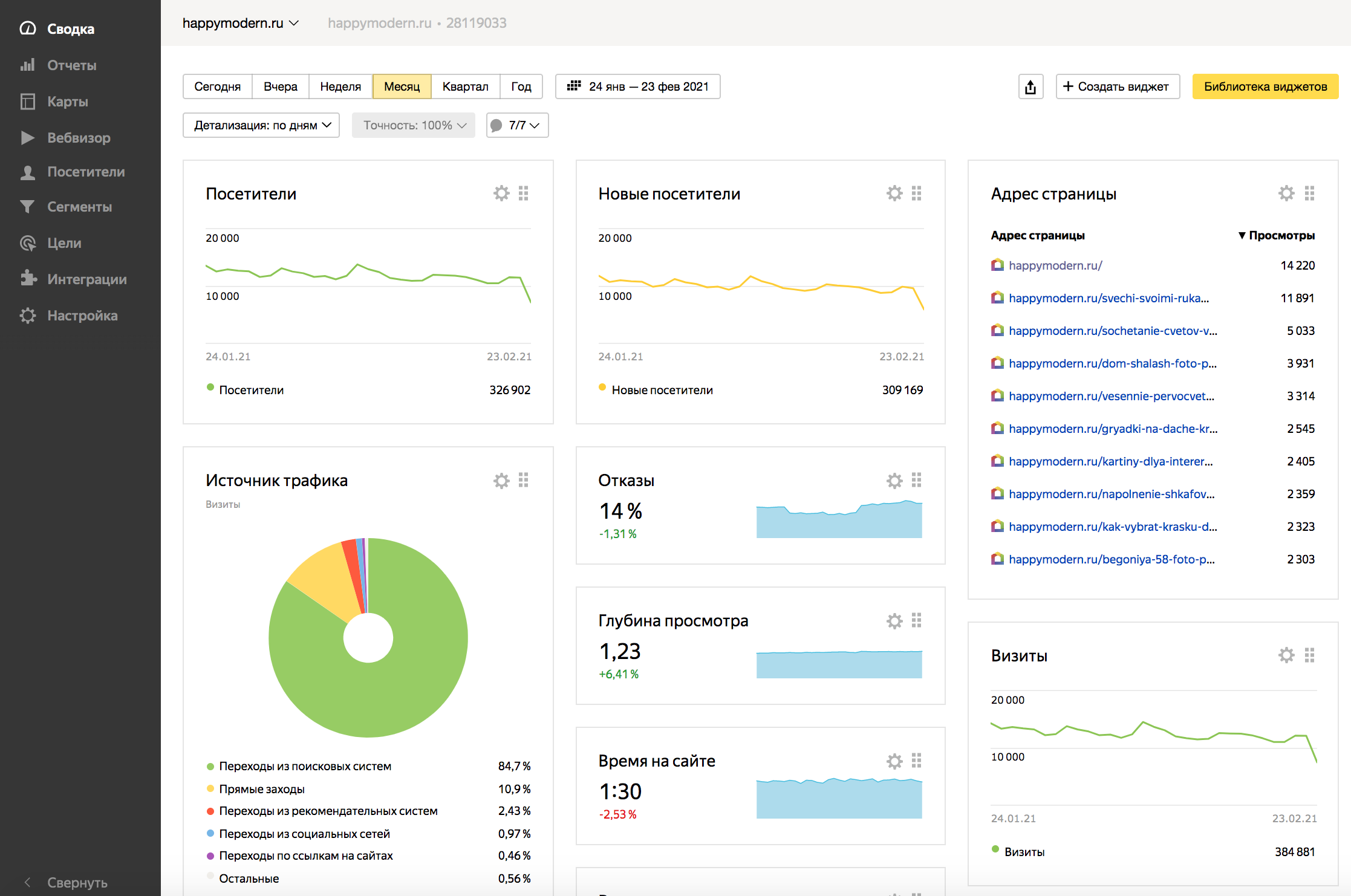The height and width of the screenshot is (896, 1351).
Task: Go to Настройка in sidebar menu
Action: click(x=82, y=316)
